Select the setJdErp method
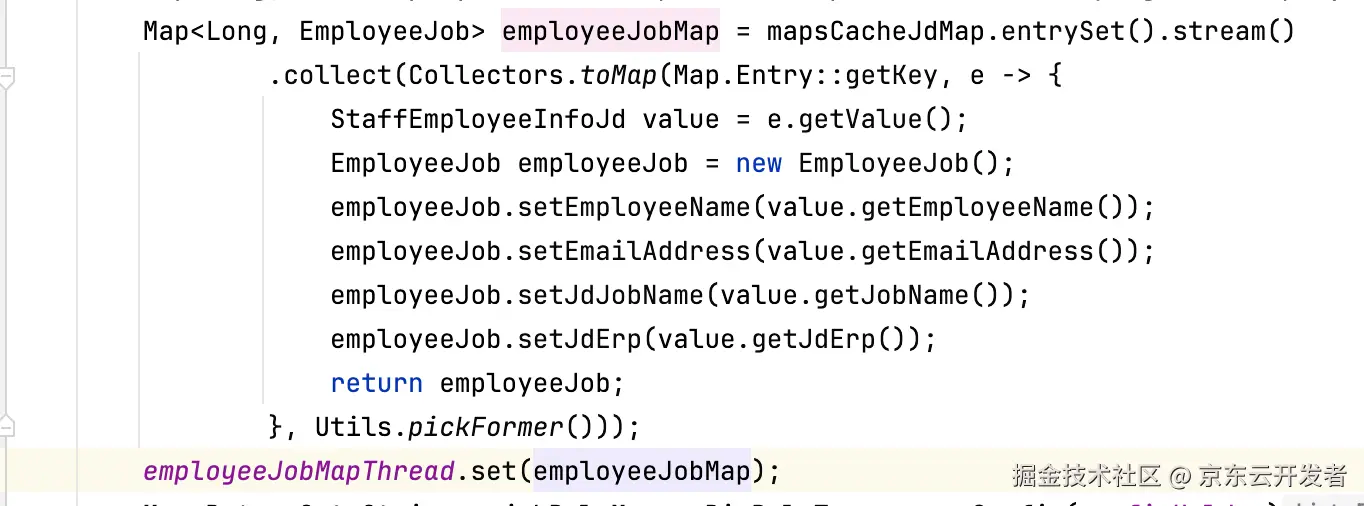 click(580, 340)
